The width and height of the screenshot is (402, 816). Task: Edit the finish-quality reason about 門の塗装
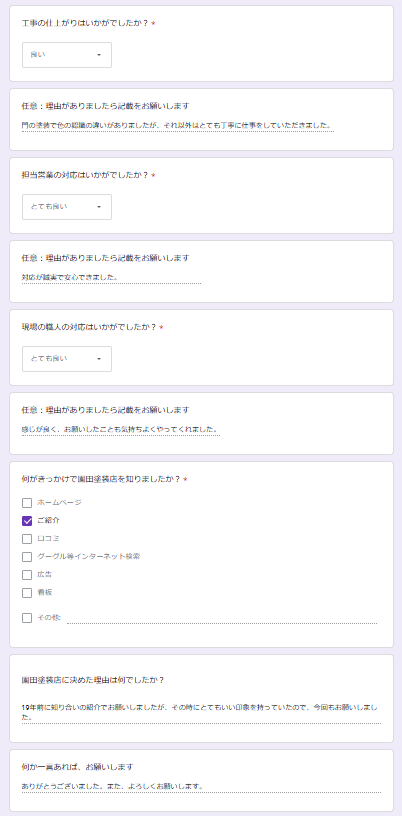178,125
